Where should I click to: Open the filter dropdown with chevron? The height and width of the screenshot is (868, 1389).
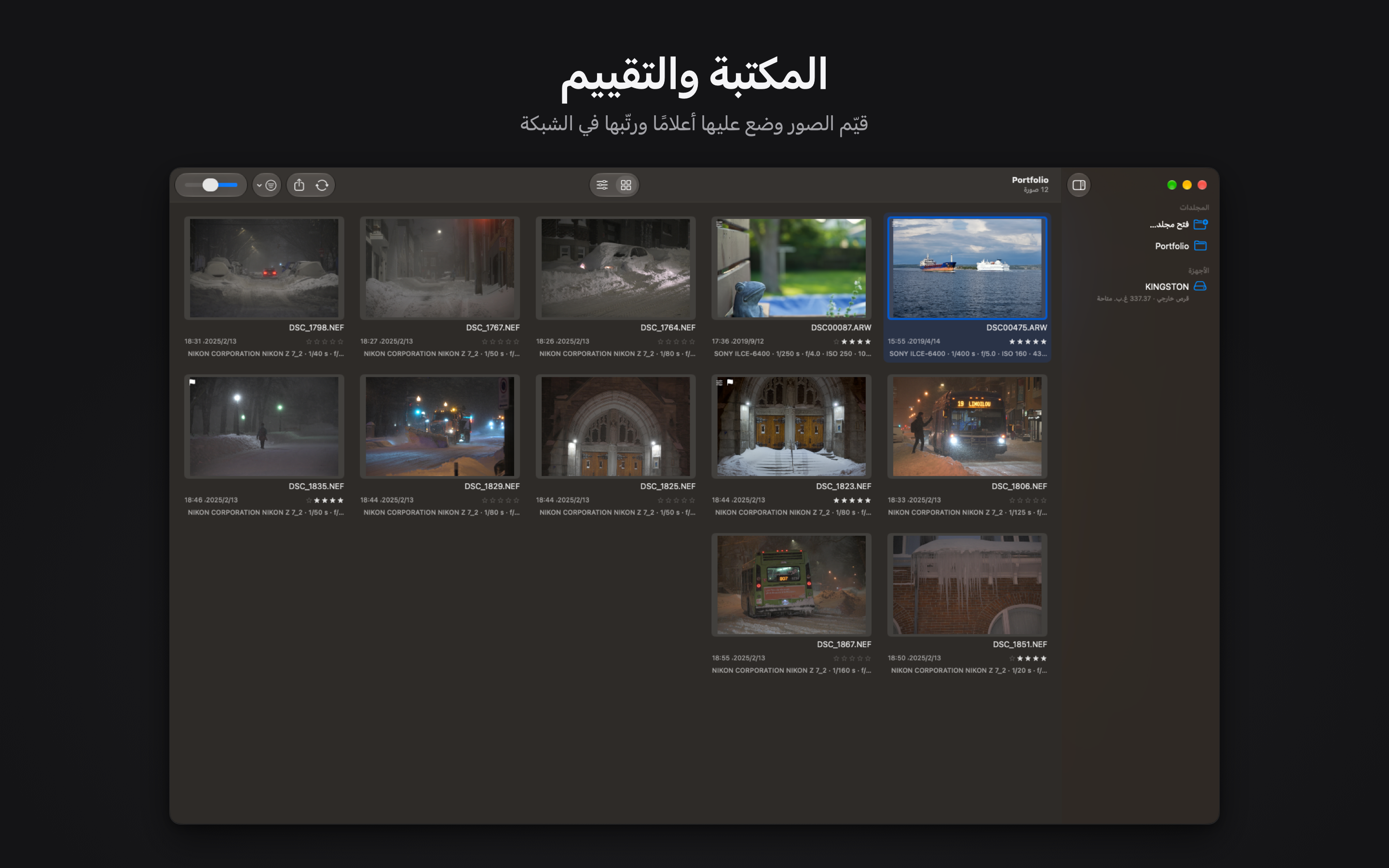(x=267, y=185)
